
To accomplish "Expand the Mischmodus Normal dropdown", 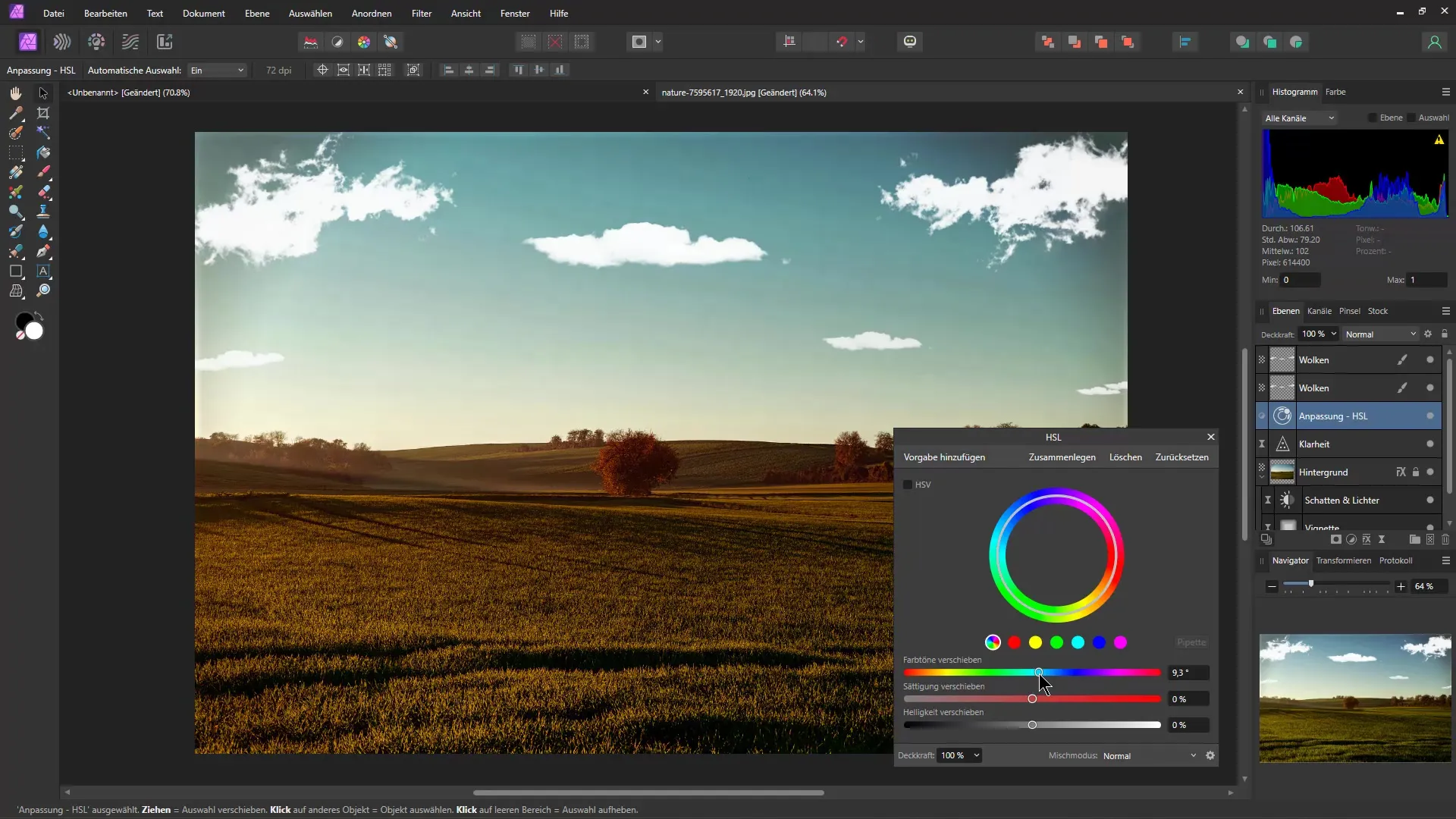I will coord(1149,756).
